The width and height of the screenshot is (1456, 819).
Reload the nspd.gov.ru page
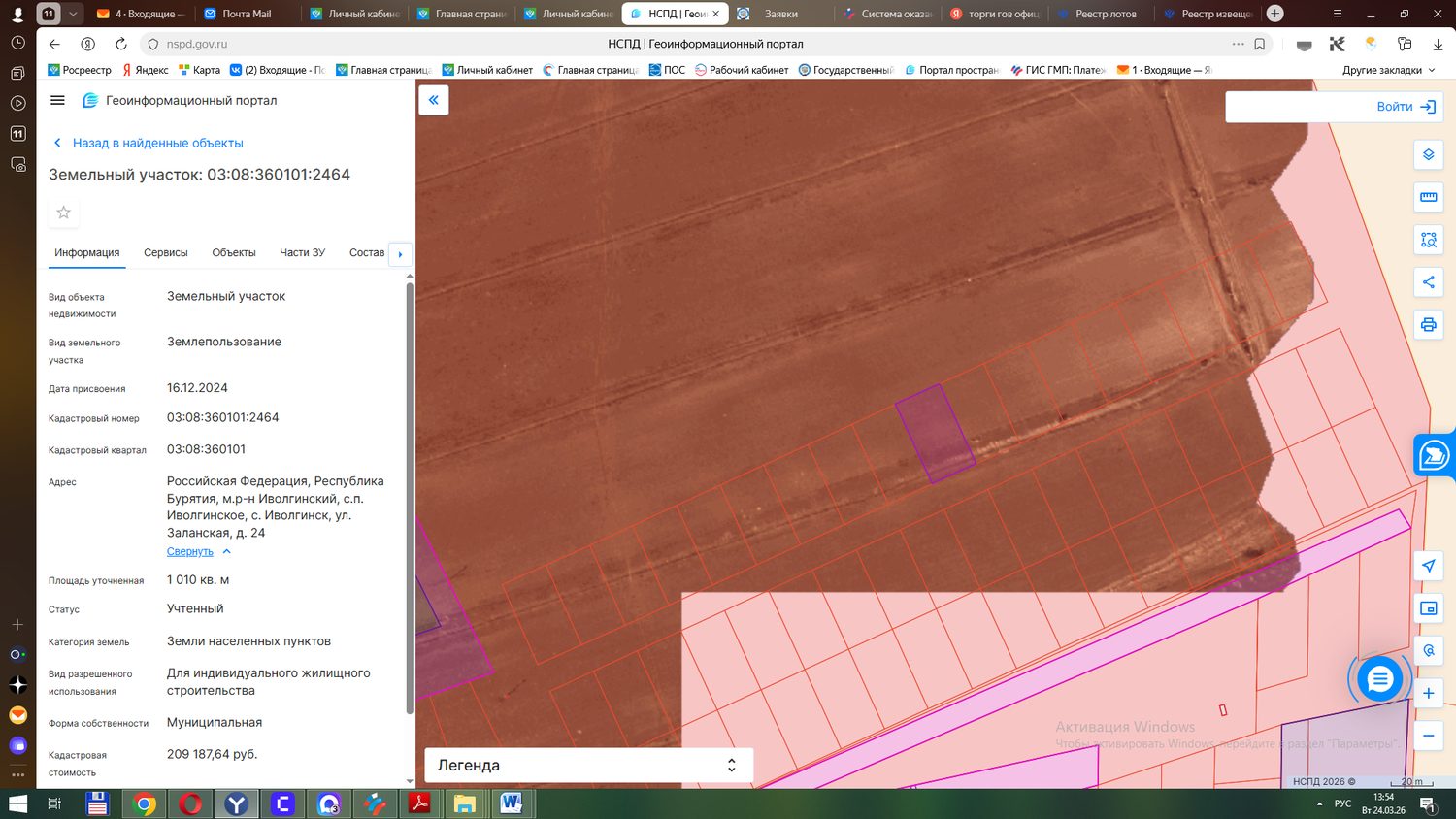pos(121,44)
